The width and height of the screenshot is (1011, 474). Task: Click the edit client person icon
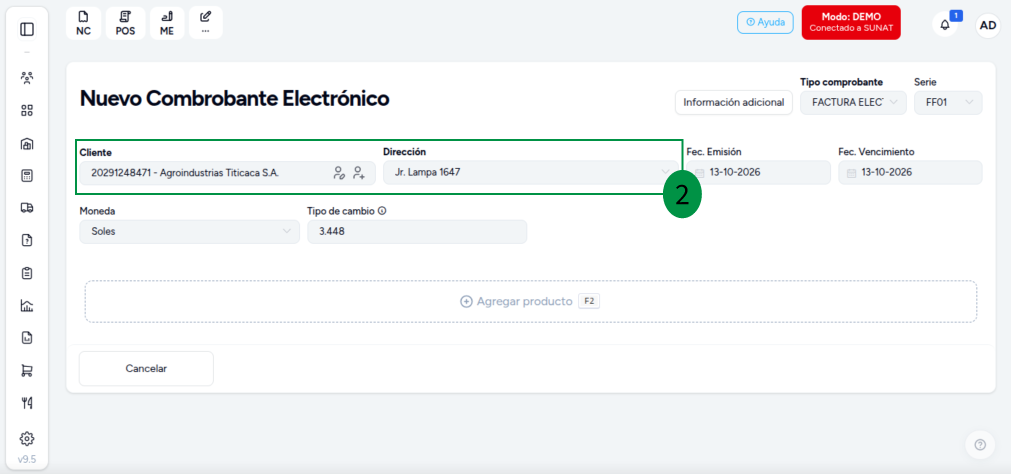click(x=339, y=173)
